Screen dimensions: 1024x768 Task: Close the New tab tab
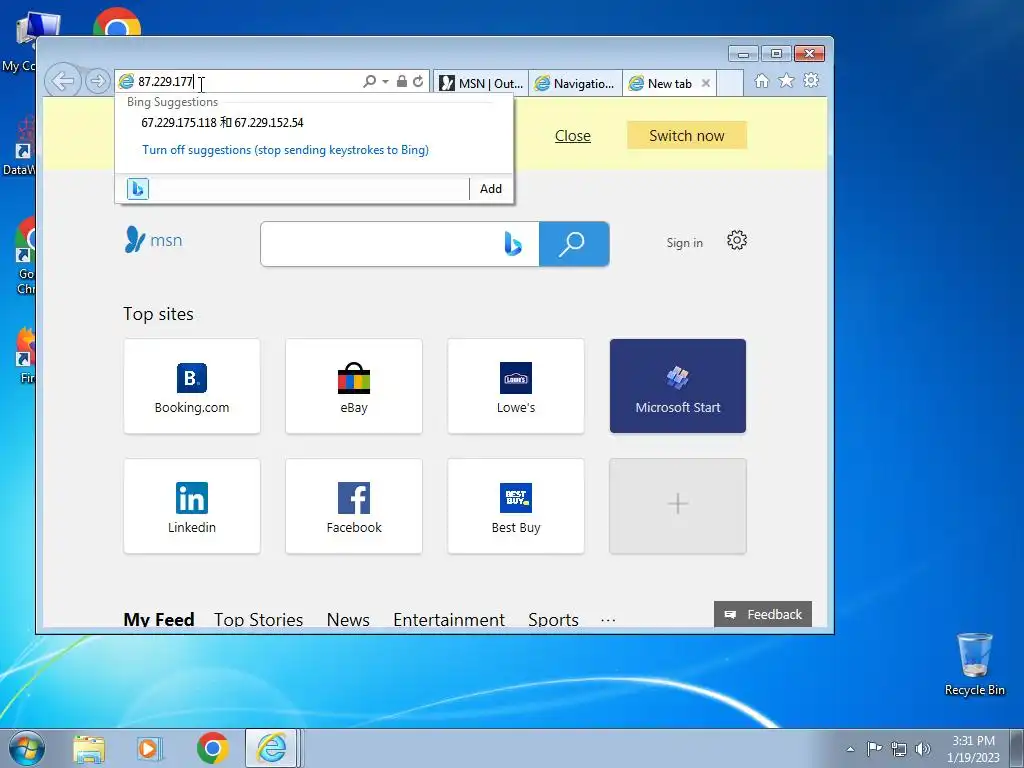(706, 83)
